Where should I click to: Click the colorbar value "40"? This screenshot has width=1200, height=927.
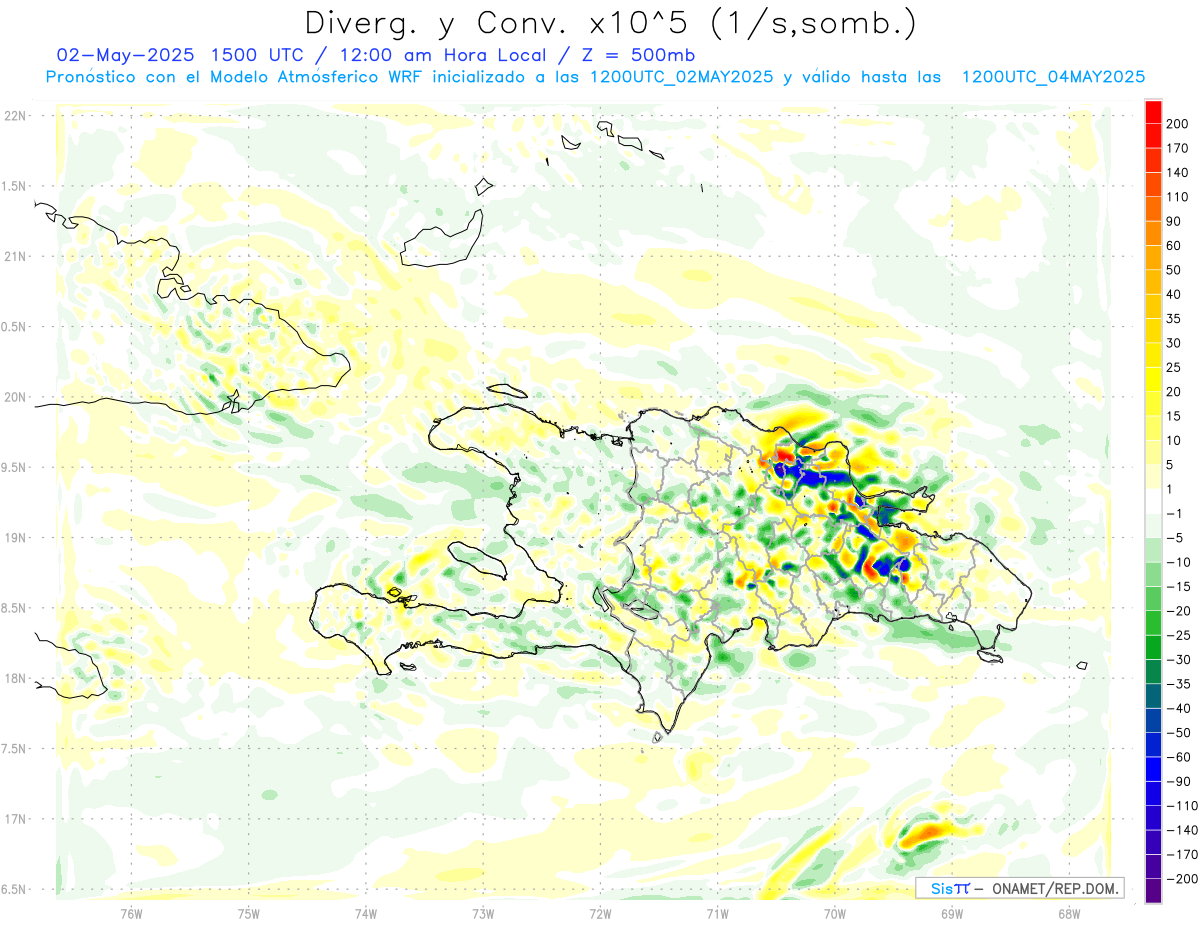tap(1175, 294)
